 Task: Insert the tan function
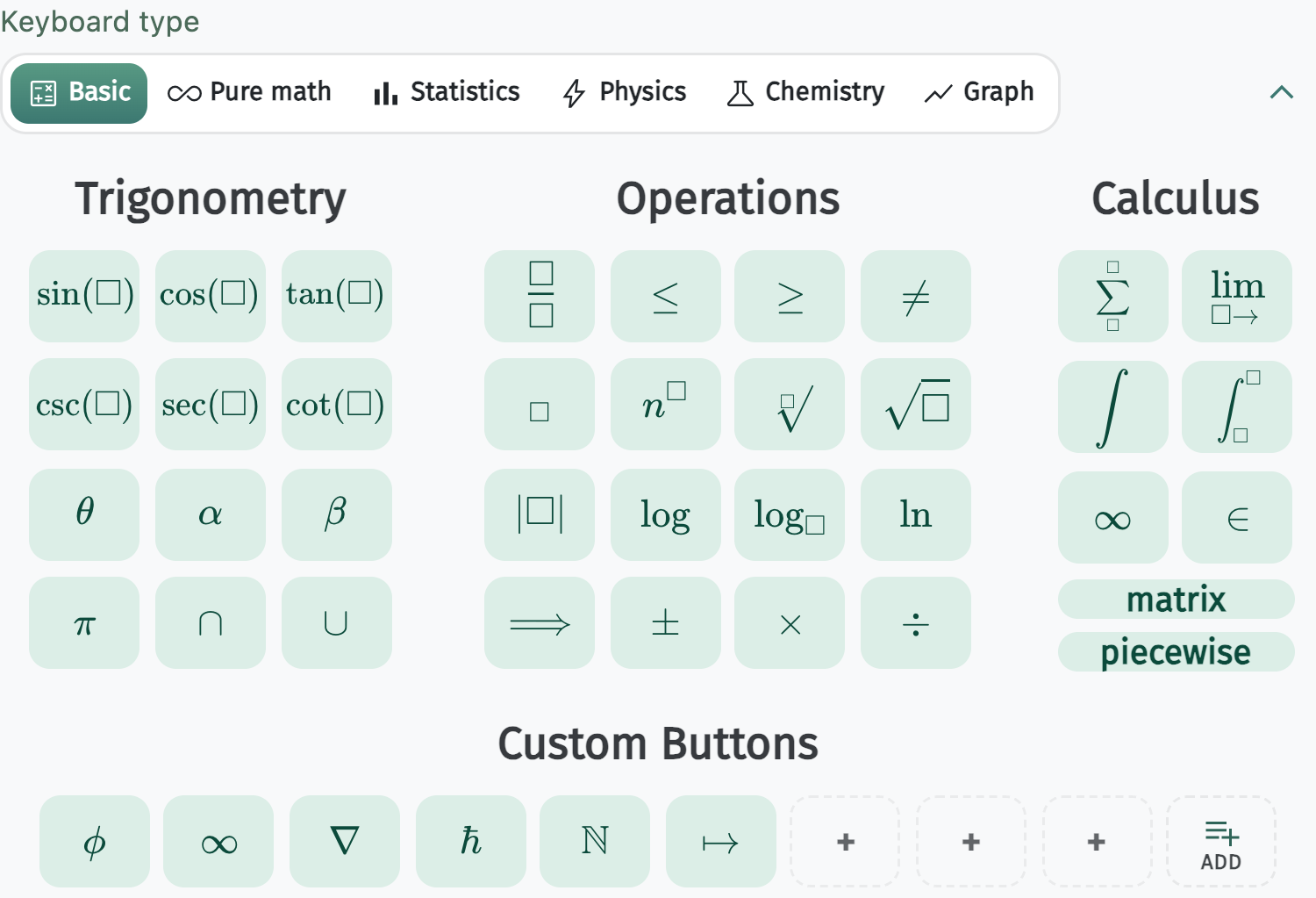[337, 296]
